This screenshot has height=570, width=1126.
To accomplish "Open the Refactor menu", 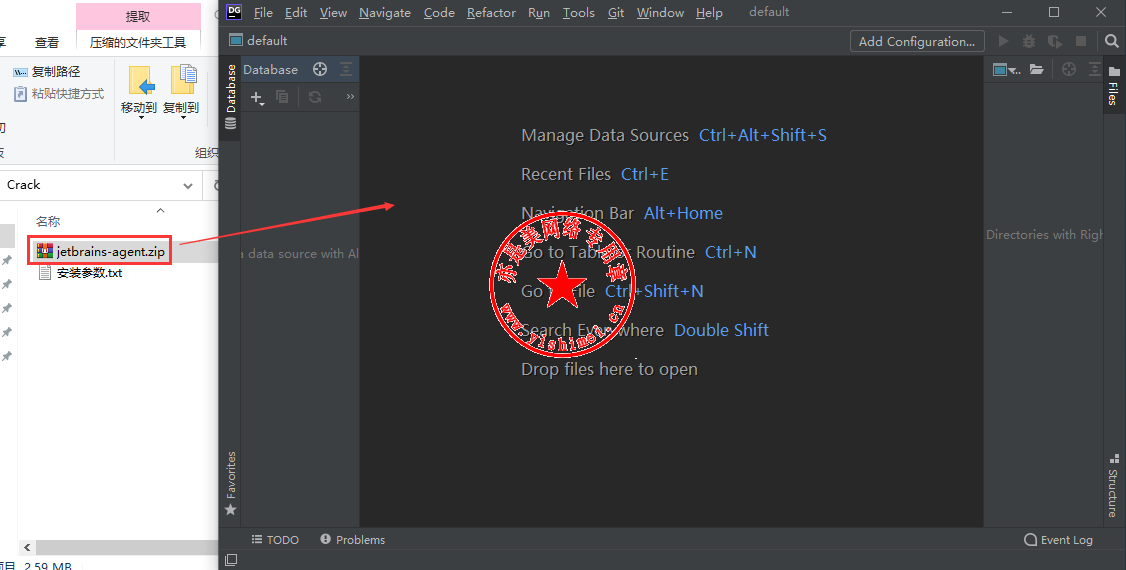I will [x=491, y=13].
